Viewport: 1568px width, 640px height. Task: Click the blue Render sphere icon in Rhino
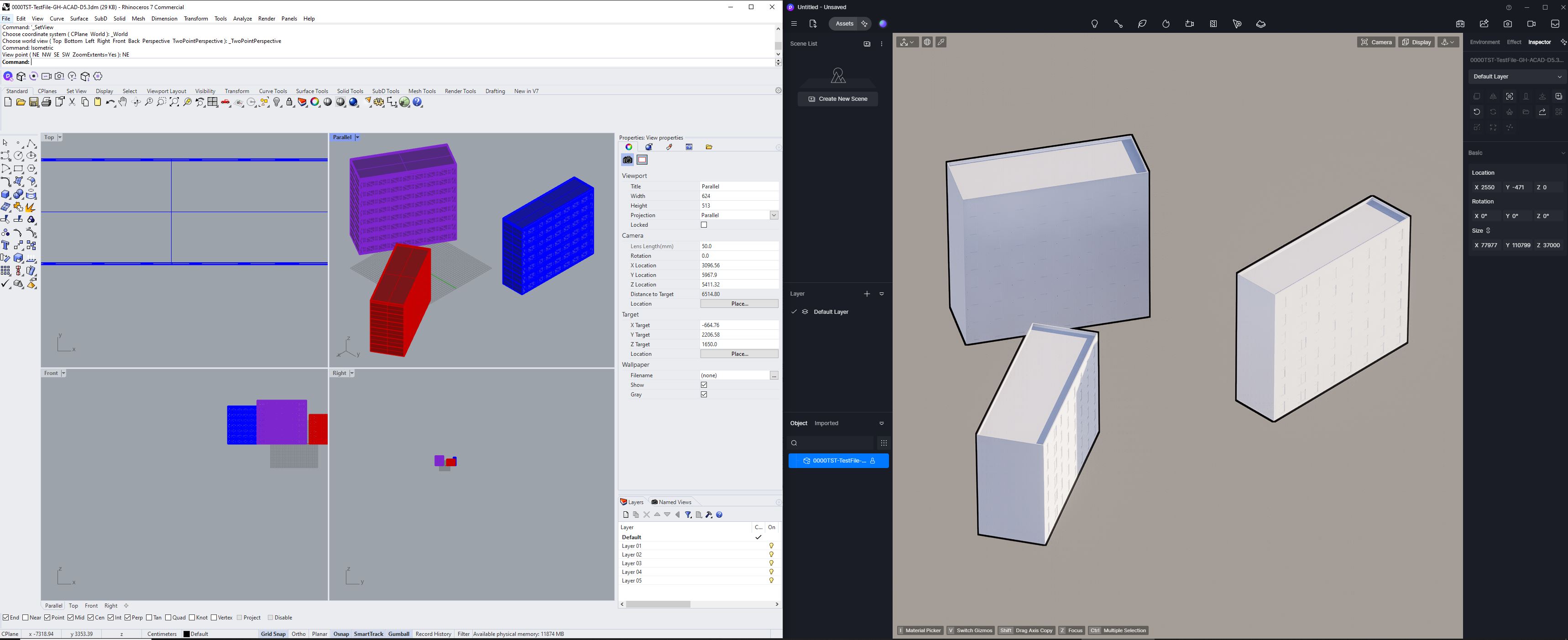pos(354,102)
